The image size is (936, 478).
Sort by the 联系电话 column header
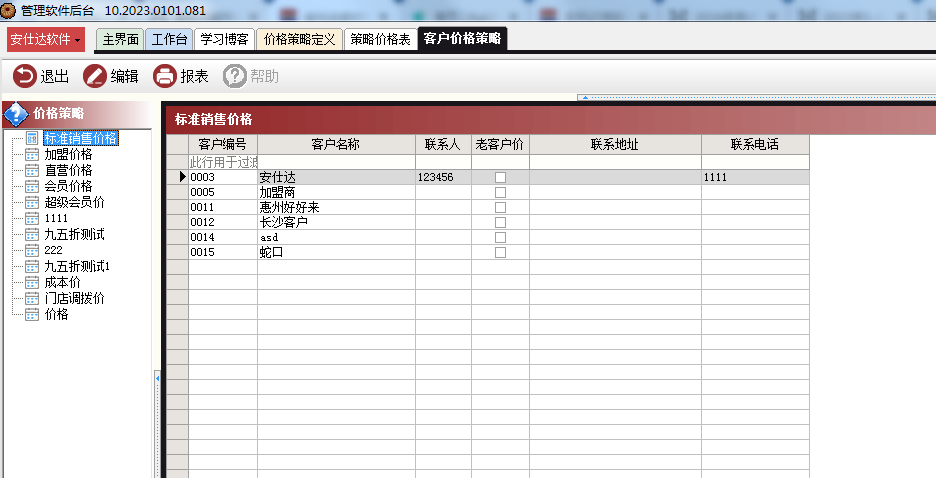(x=756, y=144)
